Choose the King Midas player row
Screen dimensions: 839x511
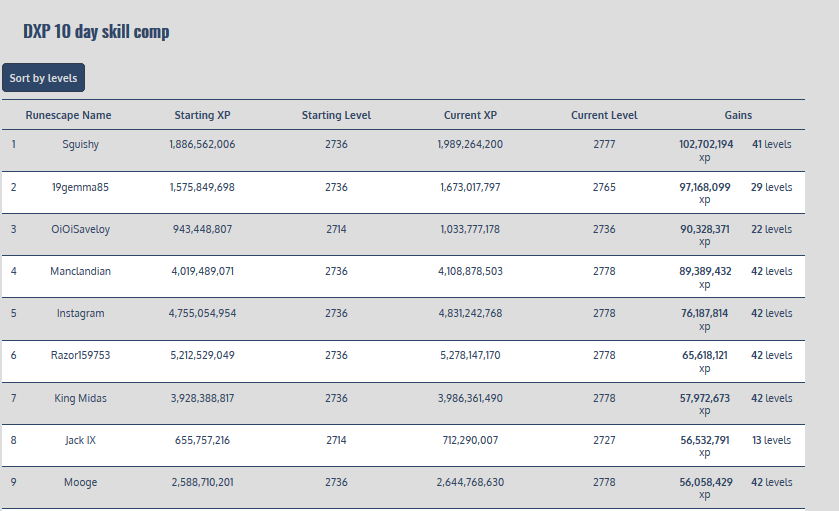[80, 398]
